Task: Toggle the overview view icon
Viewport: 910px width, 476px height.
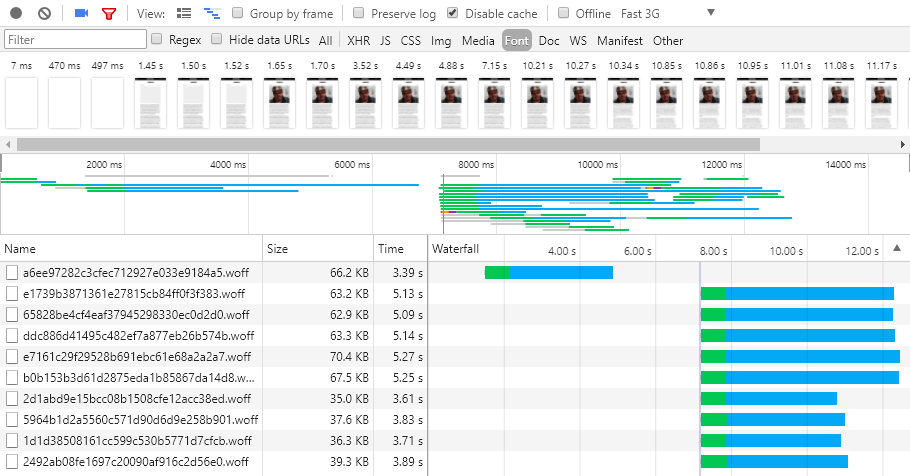Action: 212,13
